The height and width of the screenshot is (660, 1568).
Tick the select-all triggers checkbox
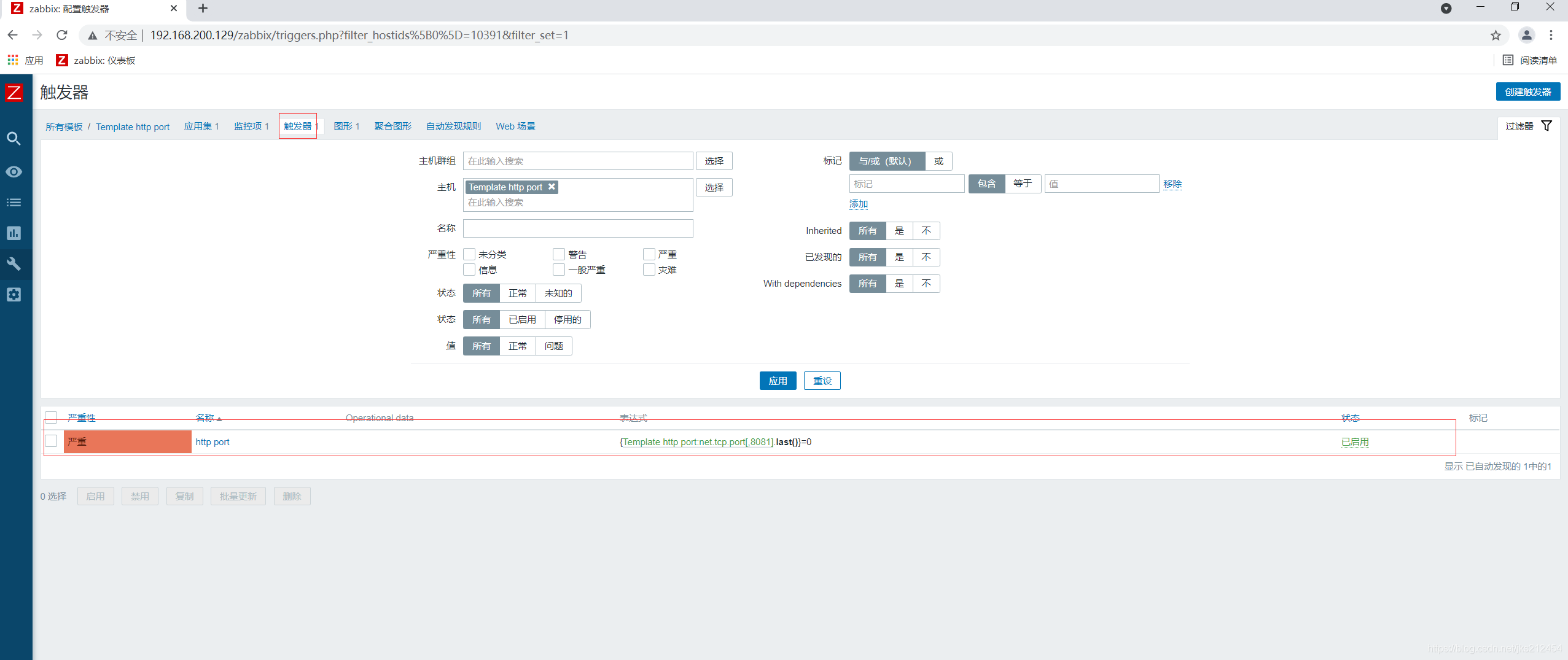tap(51, 417)
